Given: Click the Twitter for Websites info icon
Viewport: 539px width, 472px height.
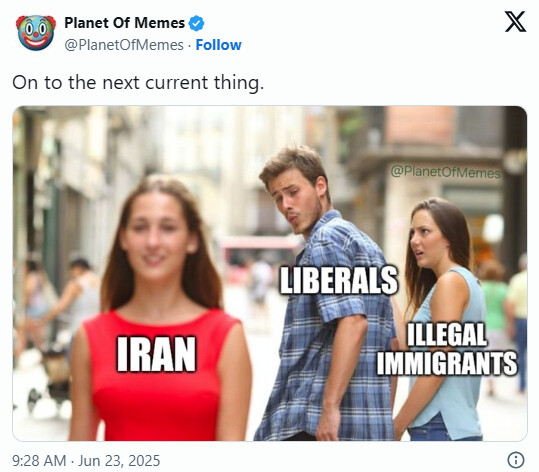Looking at the screenshot, I should [516, 460].
